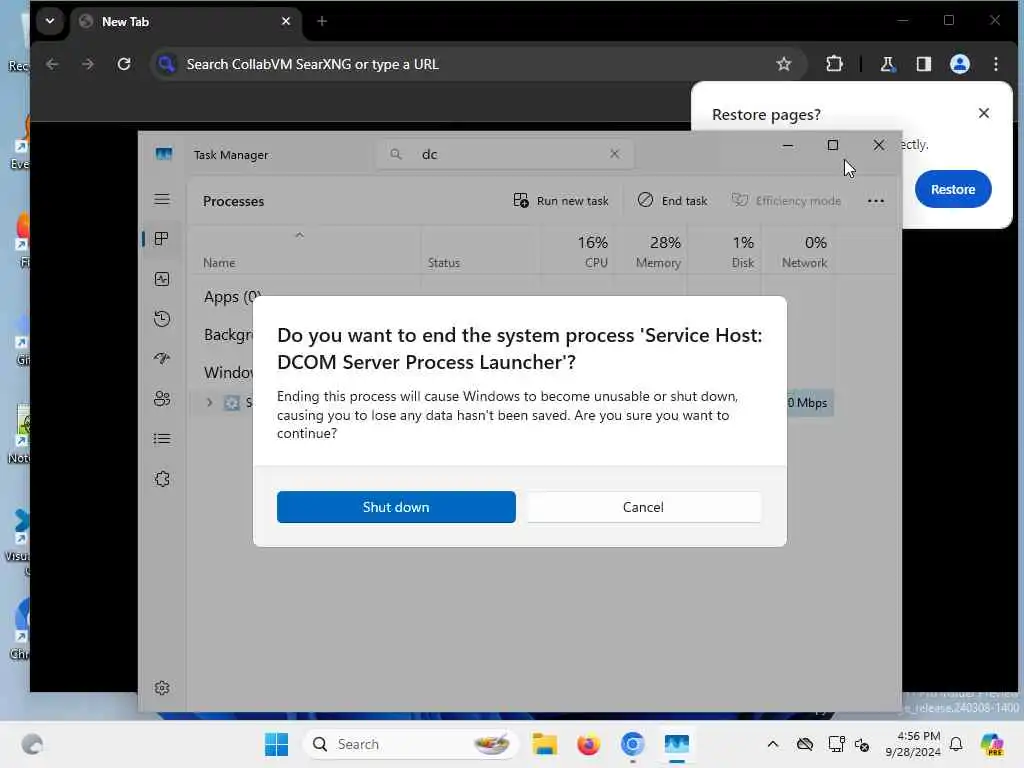Open the Users page icon

(x=162, y=398)
